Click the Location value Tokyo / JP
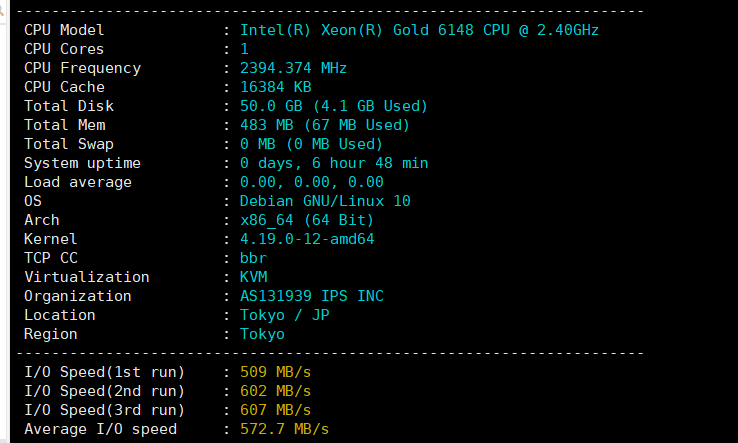Screen dimensions: 738x443 (x=285, y=315)
